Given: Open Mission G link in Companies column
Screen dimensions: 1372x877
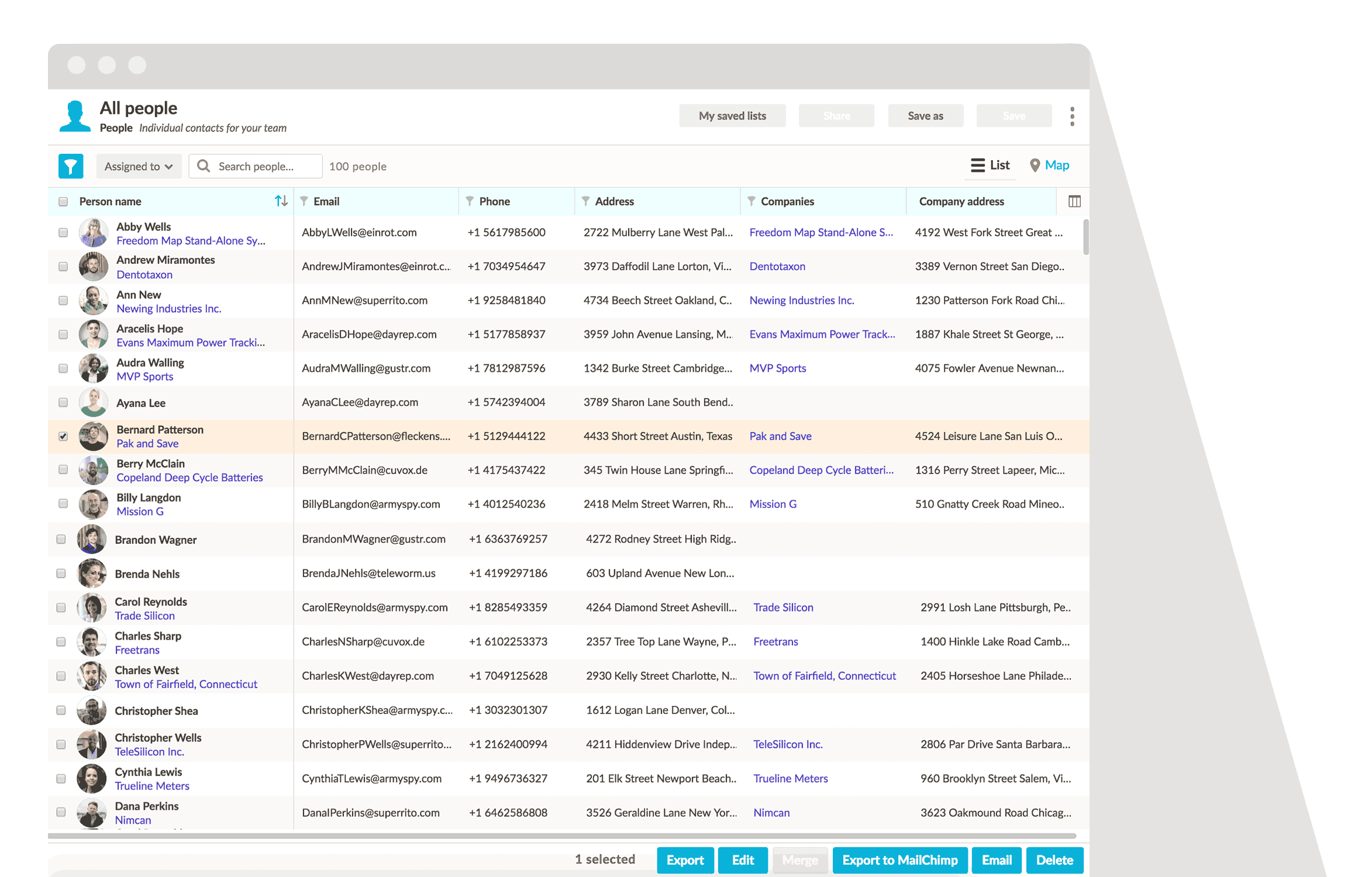Looking at the screenshot, I should (773, 504).
